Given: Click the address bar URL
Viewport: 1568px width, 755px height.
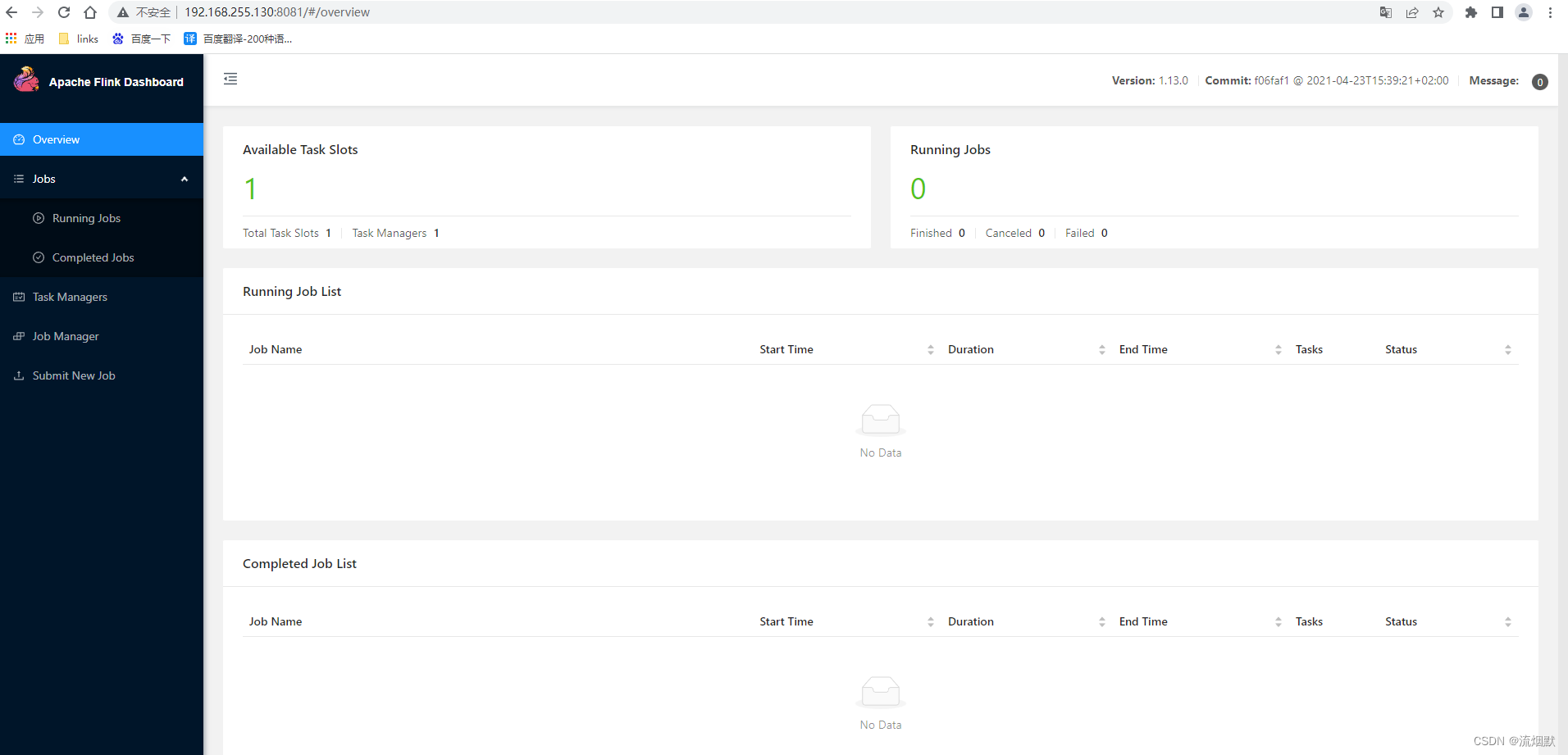Looking at the screenshot, I should click(277, 12).
